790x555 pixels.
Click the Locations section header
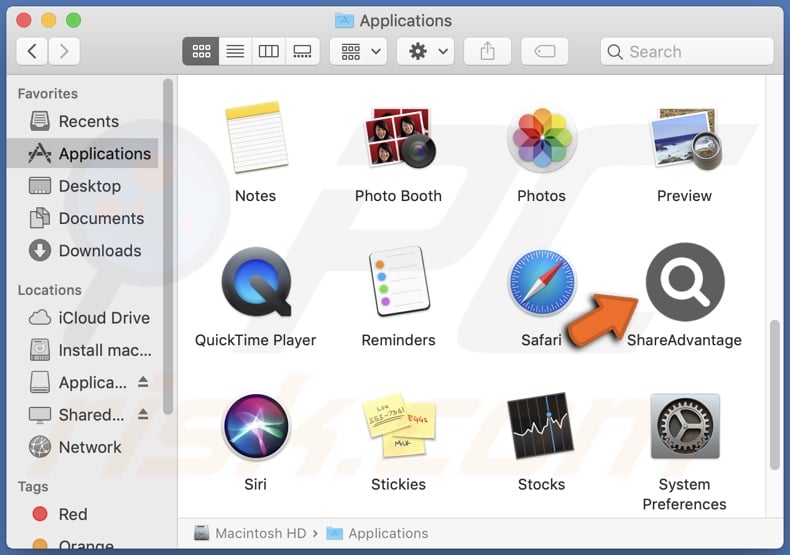(x=49, y=290)
